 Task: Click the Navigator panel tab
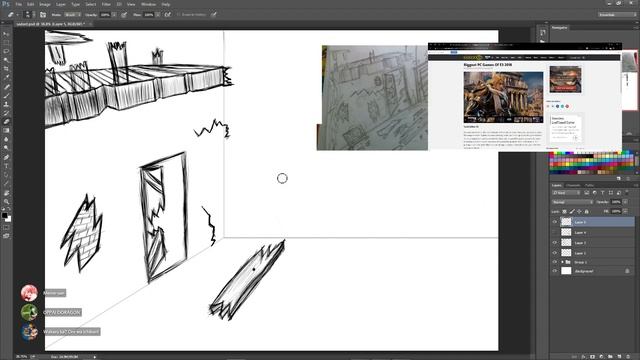[560, 28]
